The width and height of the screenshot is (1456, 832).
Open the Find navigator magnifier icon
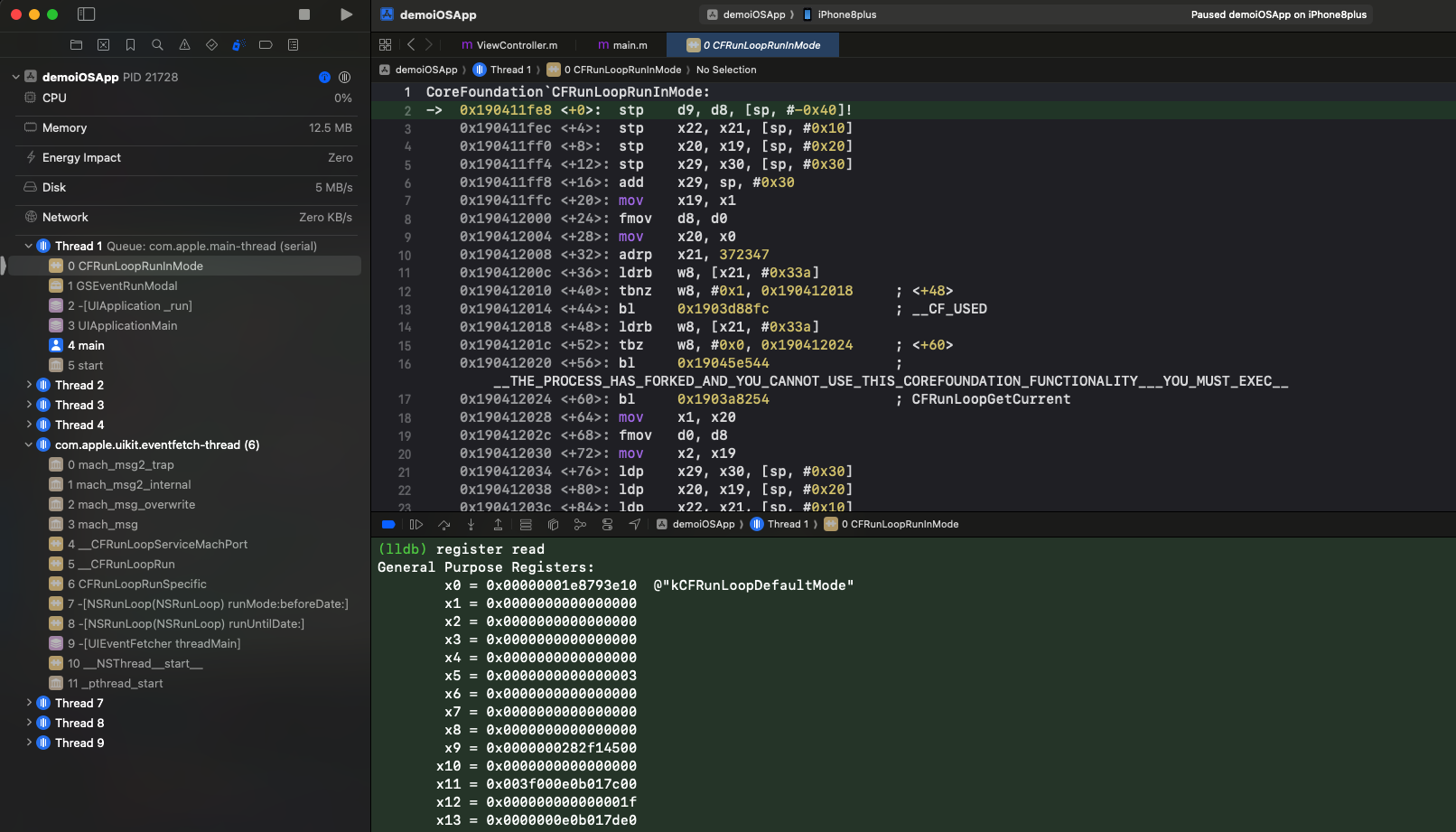pos(157,44)
